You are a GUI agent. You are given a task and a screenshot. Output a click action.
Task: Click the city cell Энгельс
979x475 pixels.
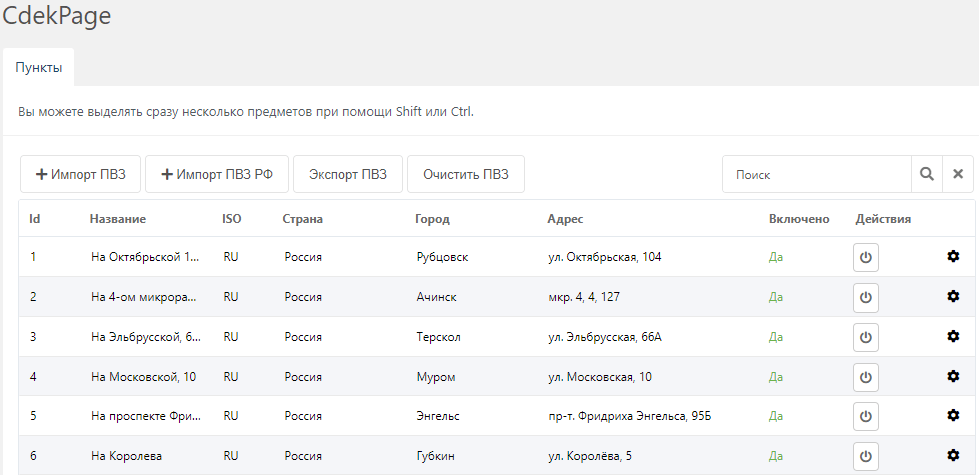pos(438,416)
